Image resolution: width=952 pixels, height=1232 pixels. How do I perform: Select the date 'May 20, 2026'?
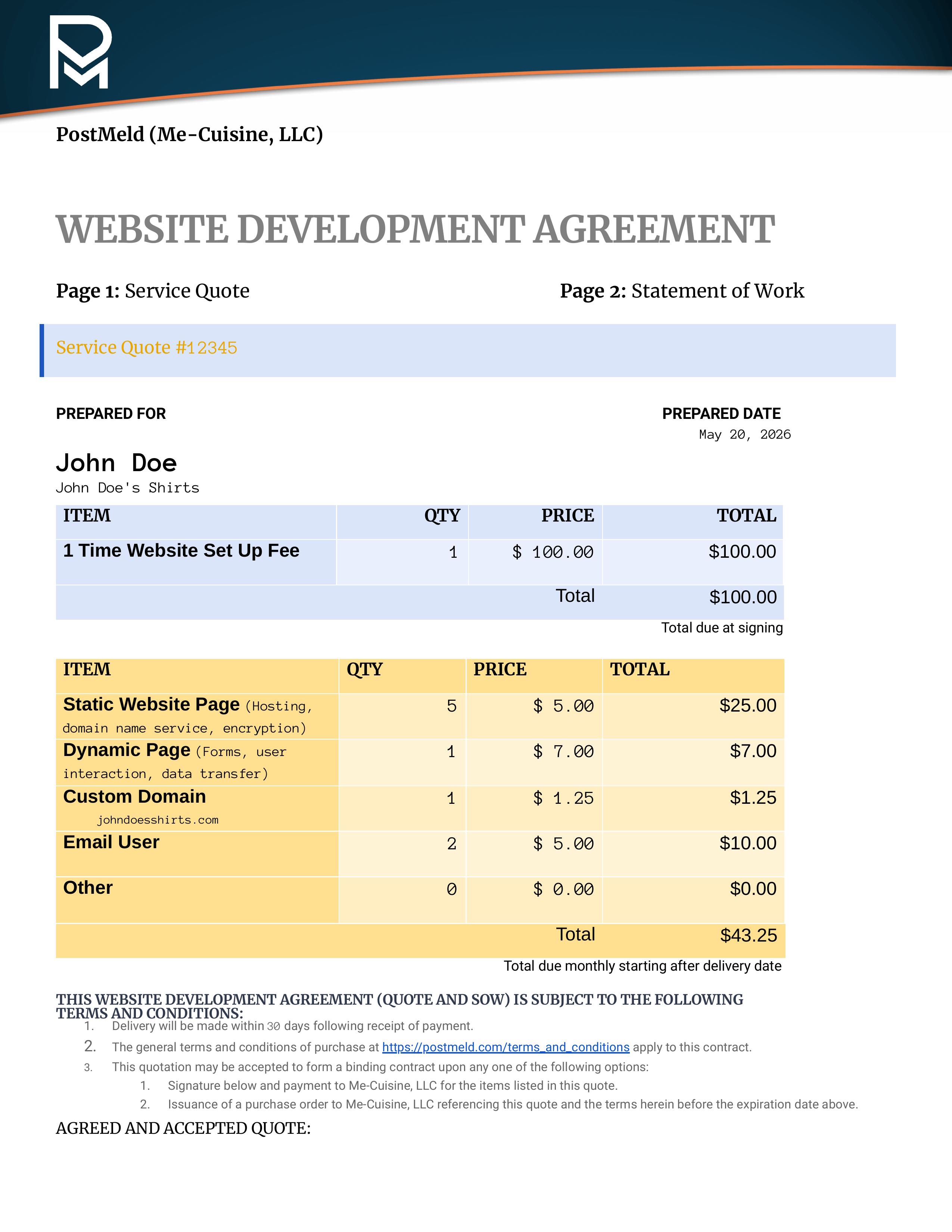(744, 434)
